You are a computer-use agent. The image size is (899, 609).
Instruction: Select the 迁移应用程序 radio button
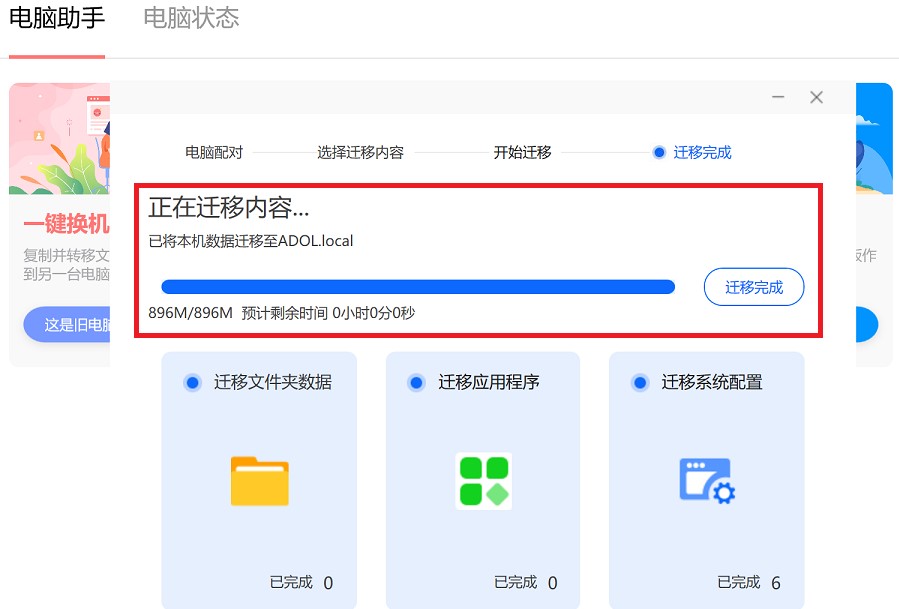[416, 382]
